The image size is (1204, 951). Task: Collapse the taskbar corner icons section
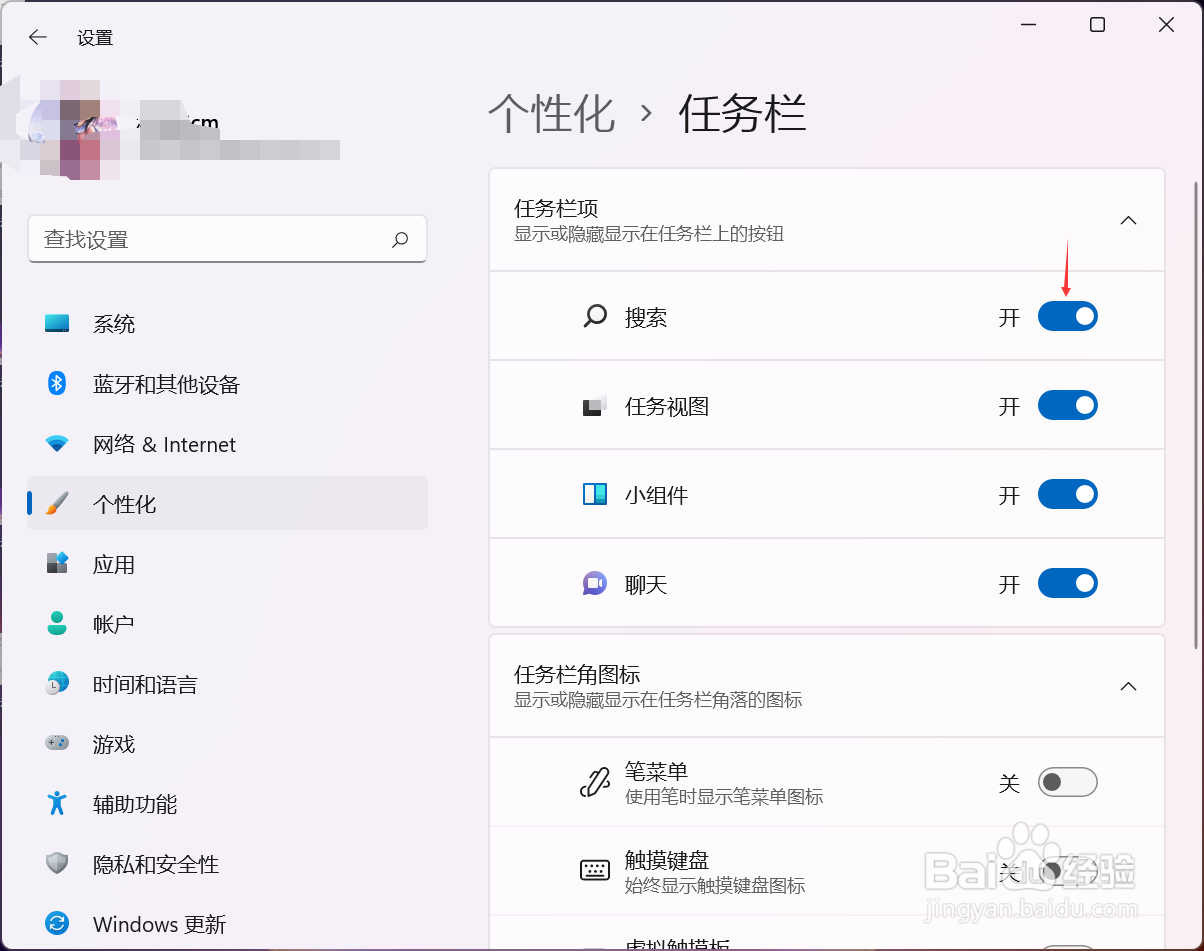tap(1128, 687)
